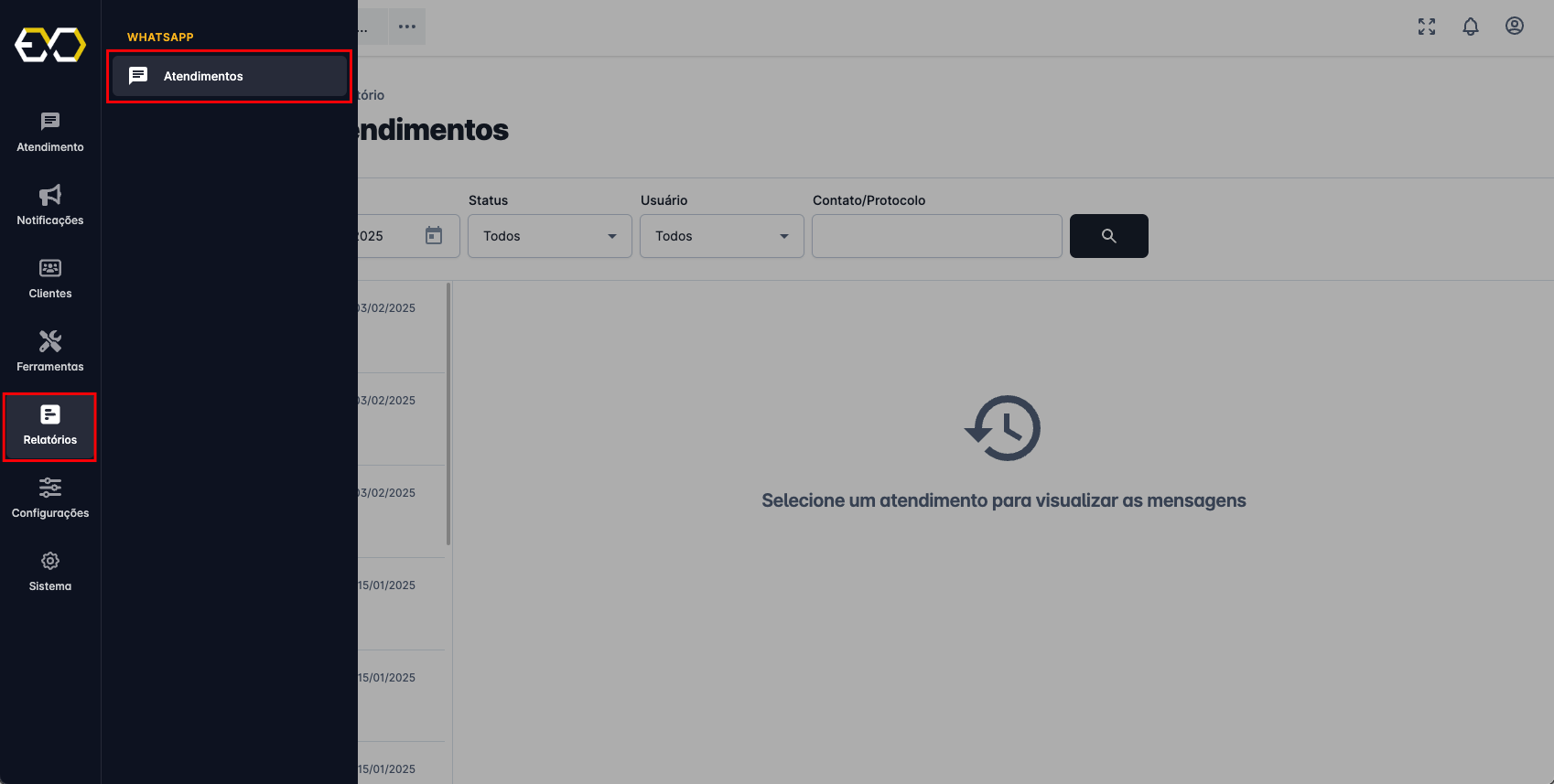This screenshot has width=1554, height=784.
Task: Click the attendance list scrollbar
Action: coord(448,413)
